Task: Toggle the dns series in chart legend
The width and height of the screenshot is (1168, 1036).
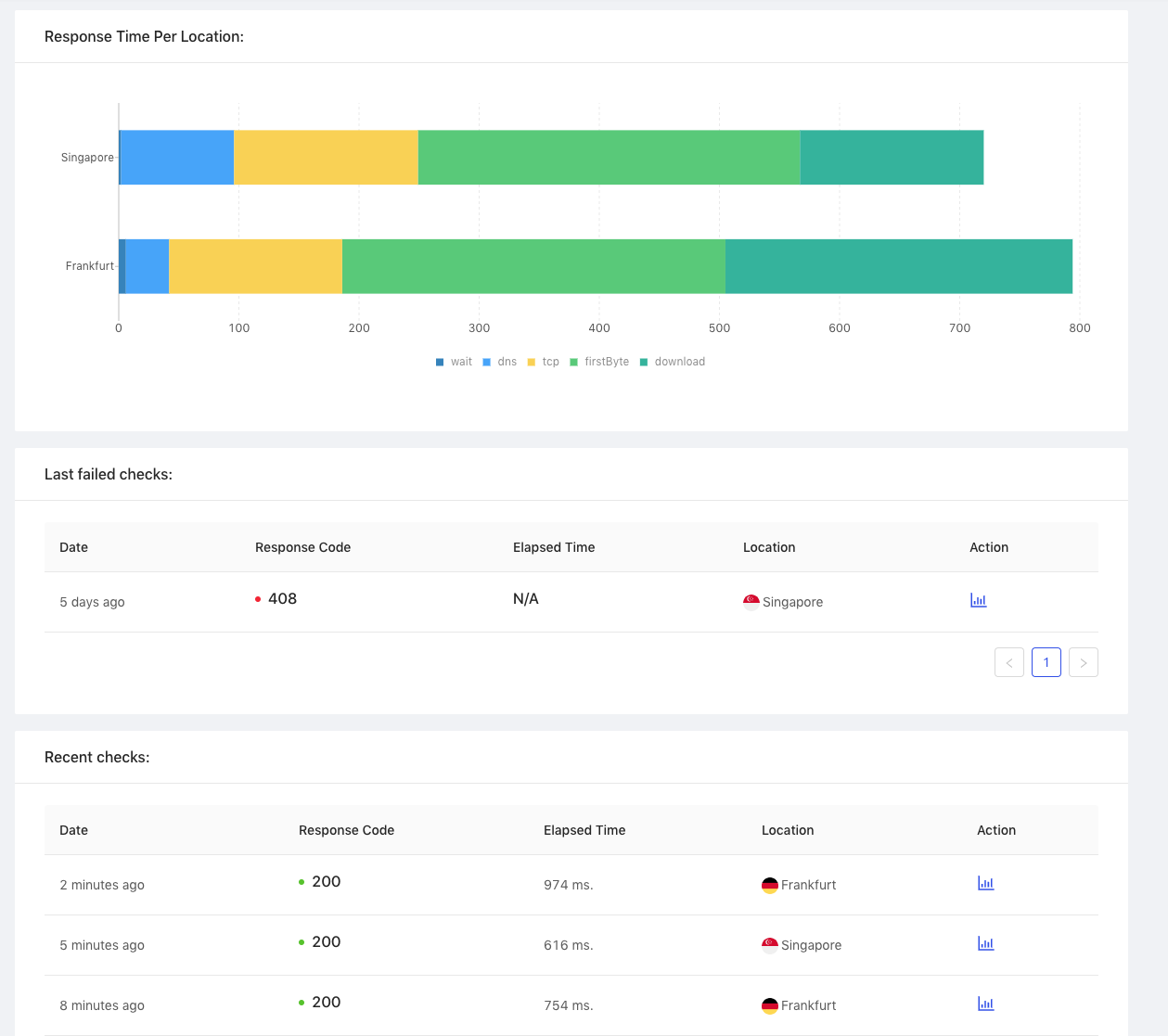Action: tap(500, 362)
